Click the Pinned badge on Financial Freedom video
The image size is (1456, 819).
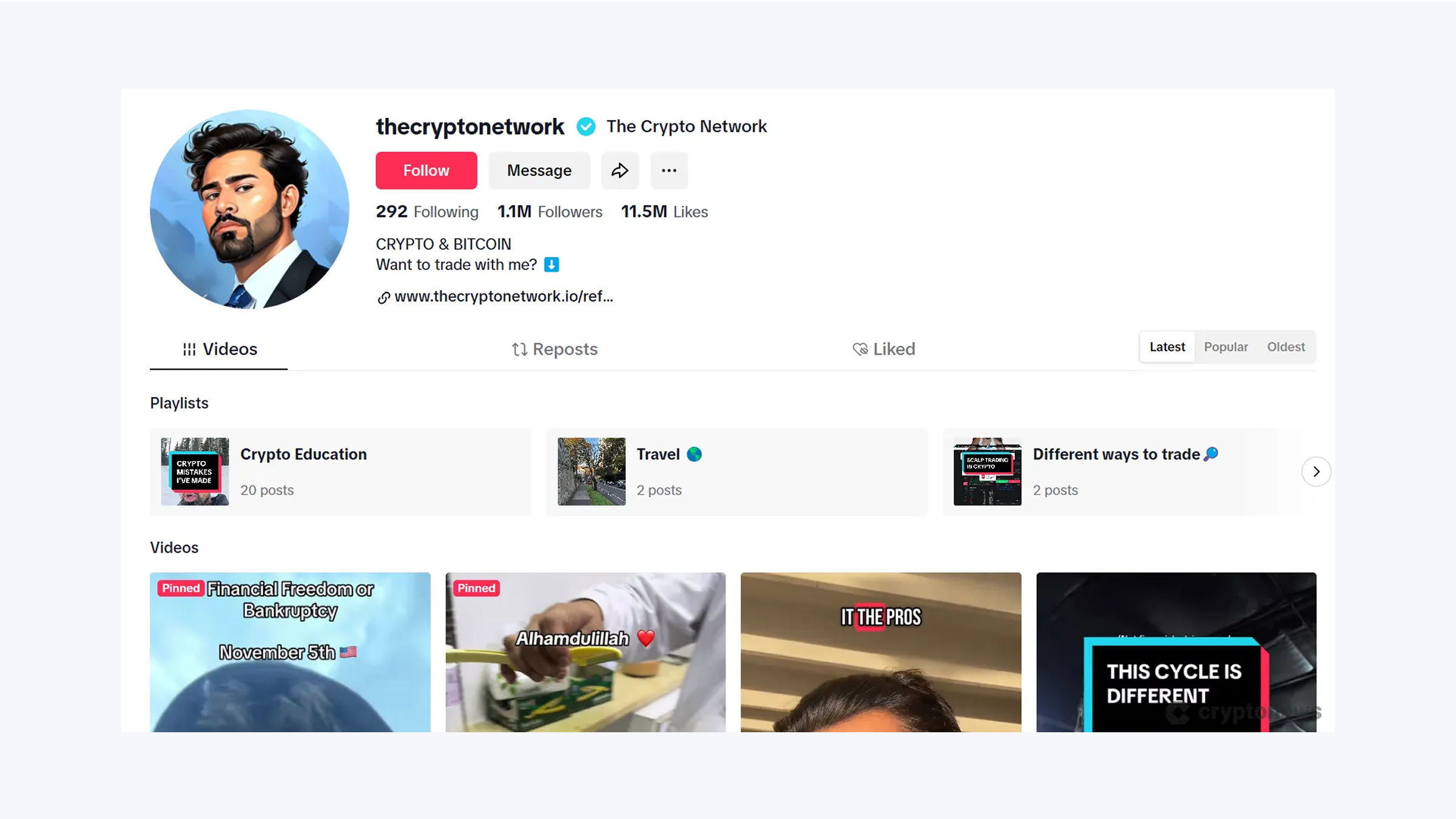(180, 588)
